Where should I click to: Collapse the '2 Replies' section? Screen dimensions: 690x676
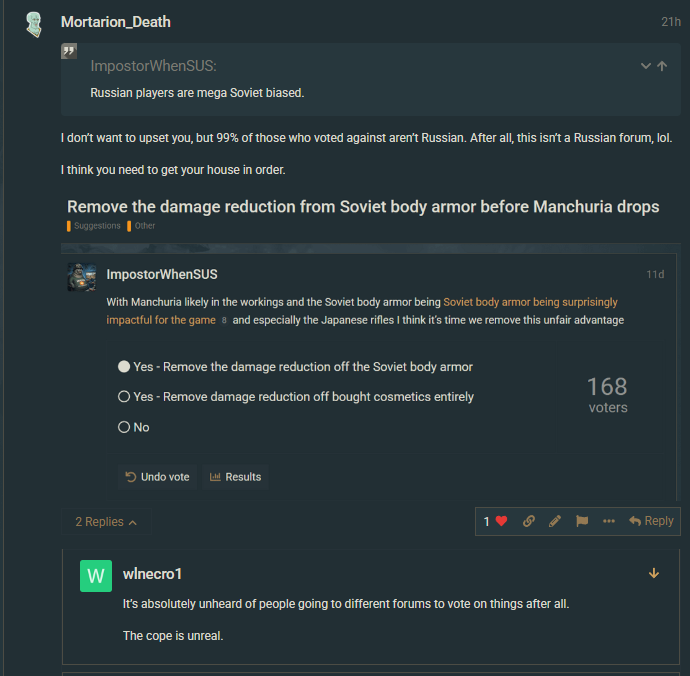pyautogui.click(x=106, y=522)
